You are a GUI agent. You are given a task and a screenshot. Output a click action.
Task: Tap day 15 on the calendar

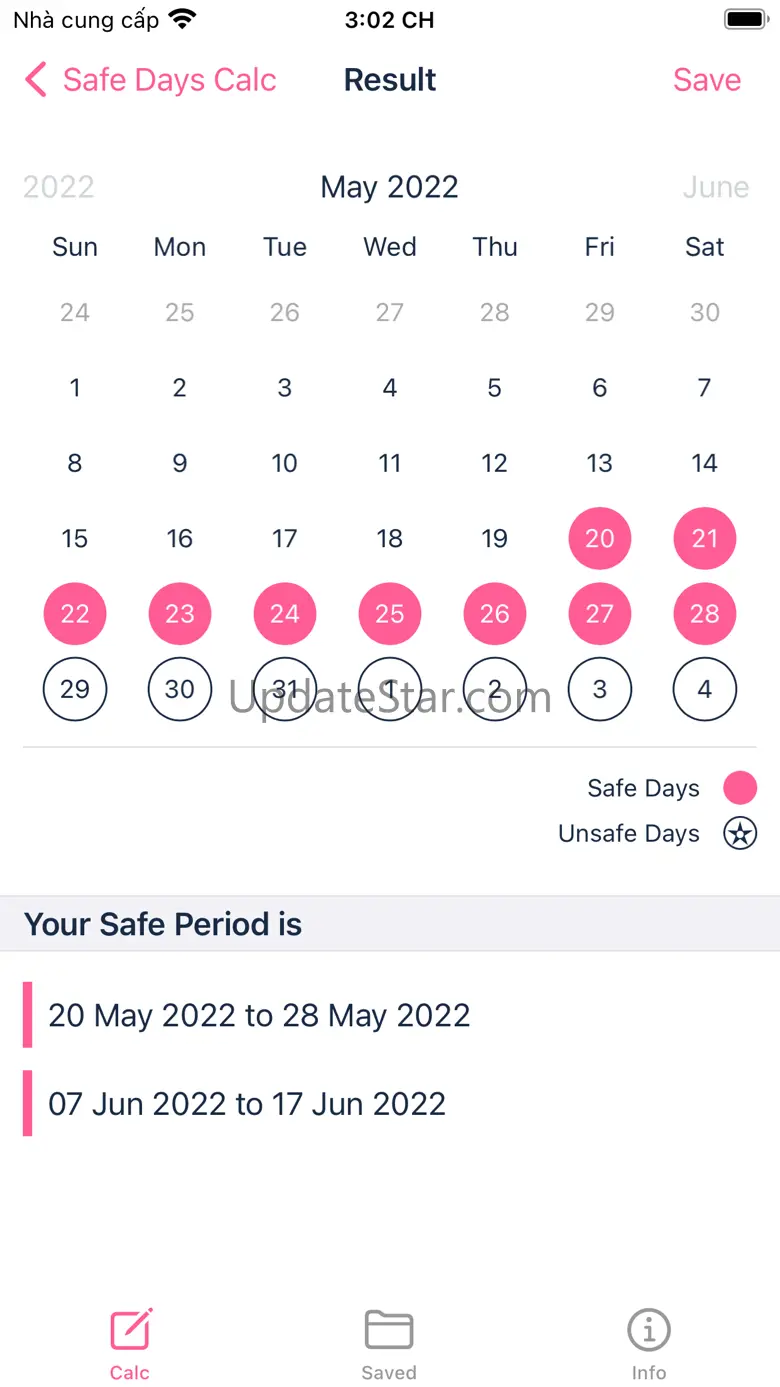click(75, 538)
